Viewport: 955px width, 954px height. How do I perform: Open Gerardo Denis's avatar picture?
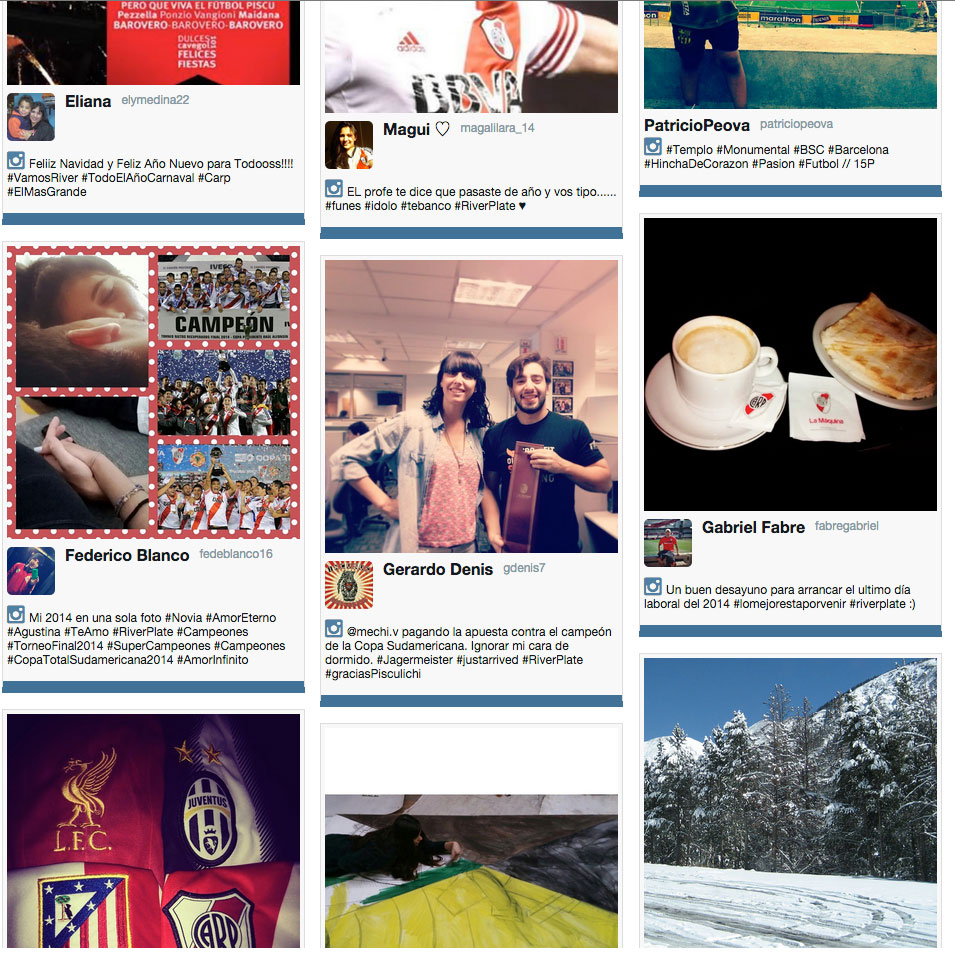coord(349,585)
